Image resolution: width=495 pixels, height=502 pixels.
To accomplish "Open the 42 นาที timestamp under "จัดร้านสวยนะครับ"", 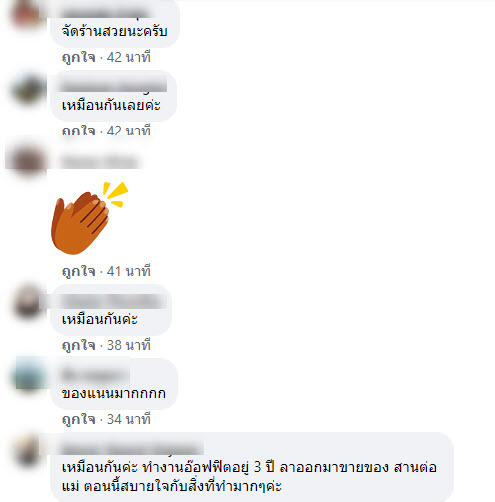I will click(129, 57).
